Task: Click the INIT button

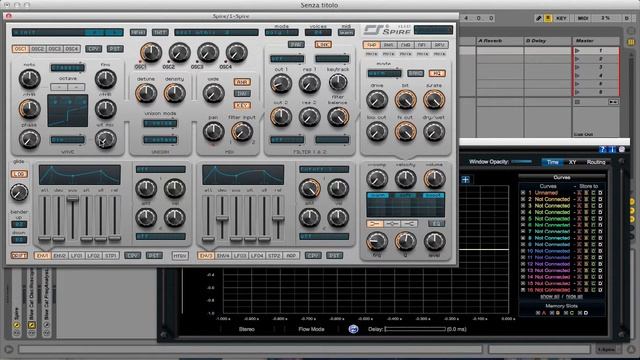Action: click(160, 32)
